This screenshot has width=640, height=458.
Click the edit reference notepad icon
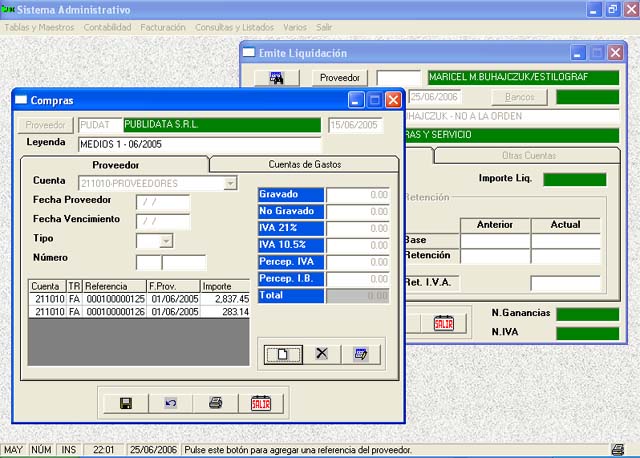360,353
